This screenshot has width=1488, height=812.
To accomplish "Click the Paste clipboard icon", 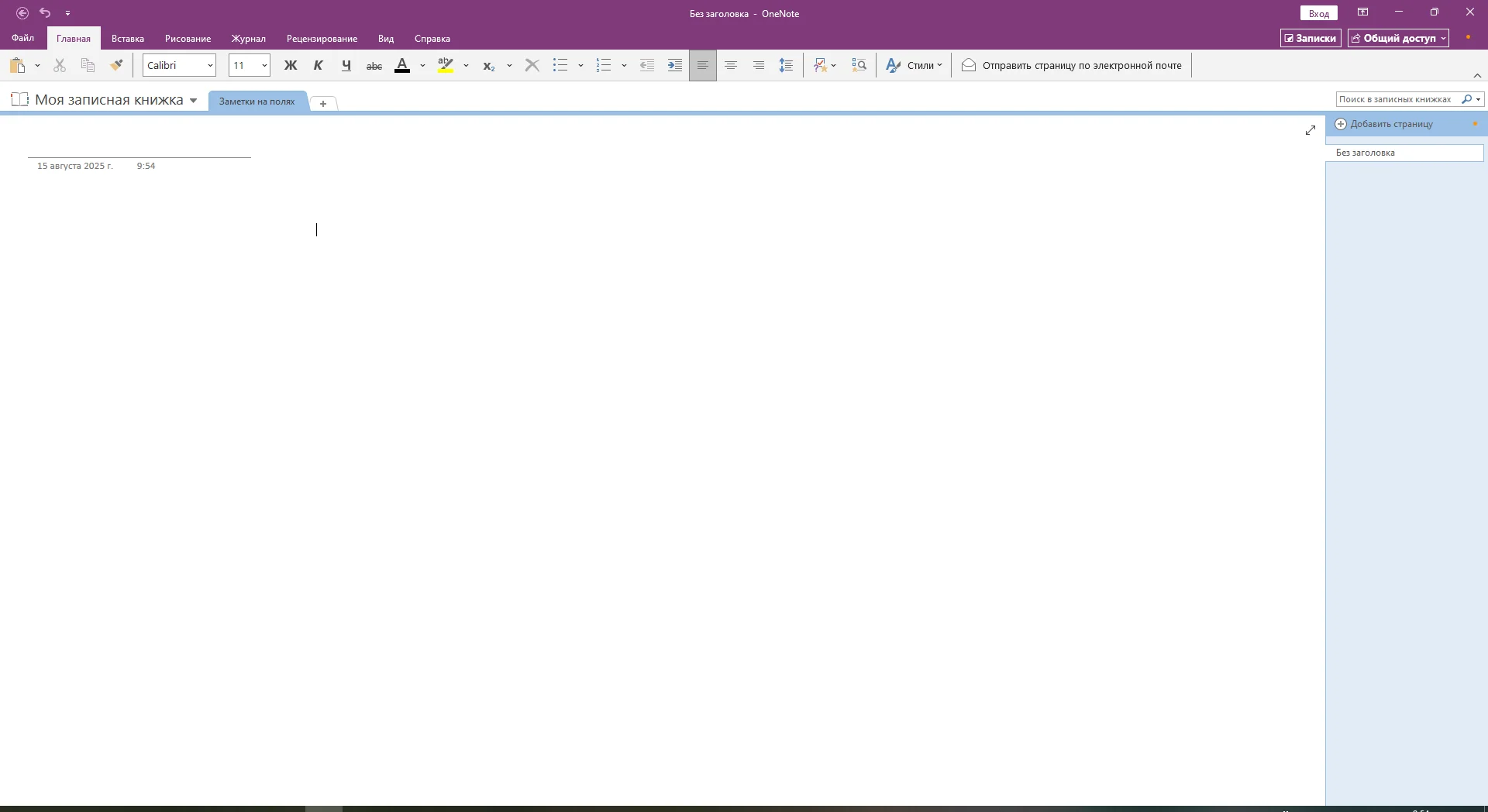I will point(17,66).
